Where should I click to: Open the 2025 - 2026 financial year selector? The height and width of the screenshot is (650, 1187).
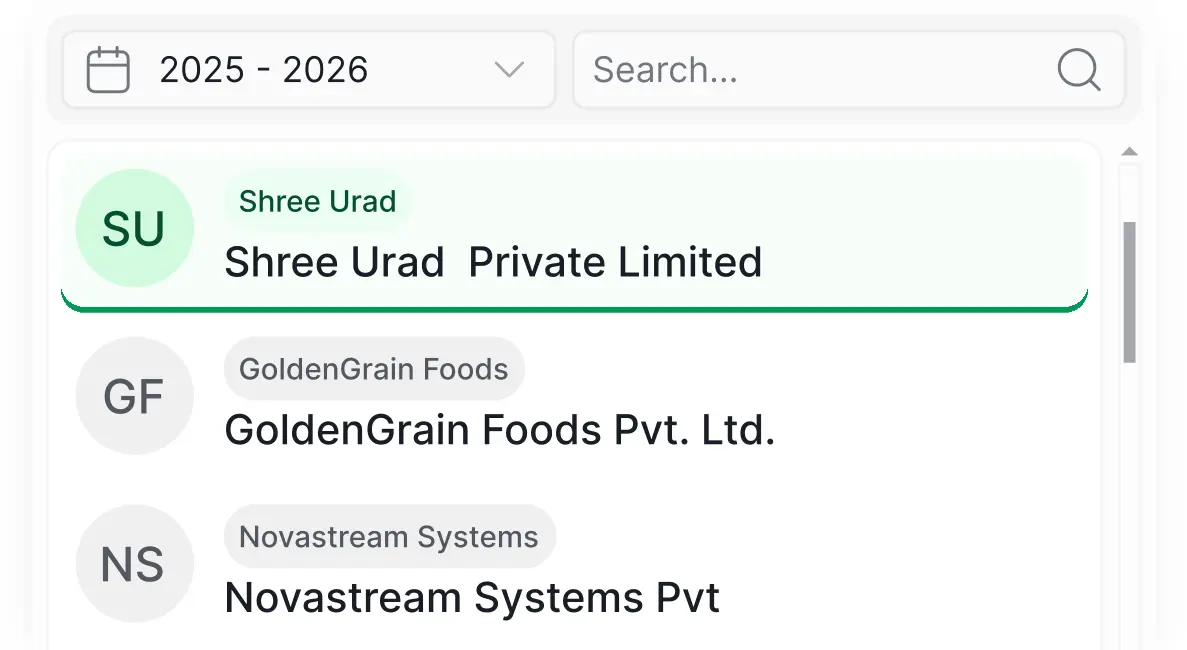(x=309, y=70)
